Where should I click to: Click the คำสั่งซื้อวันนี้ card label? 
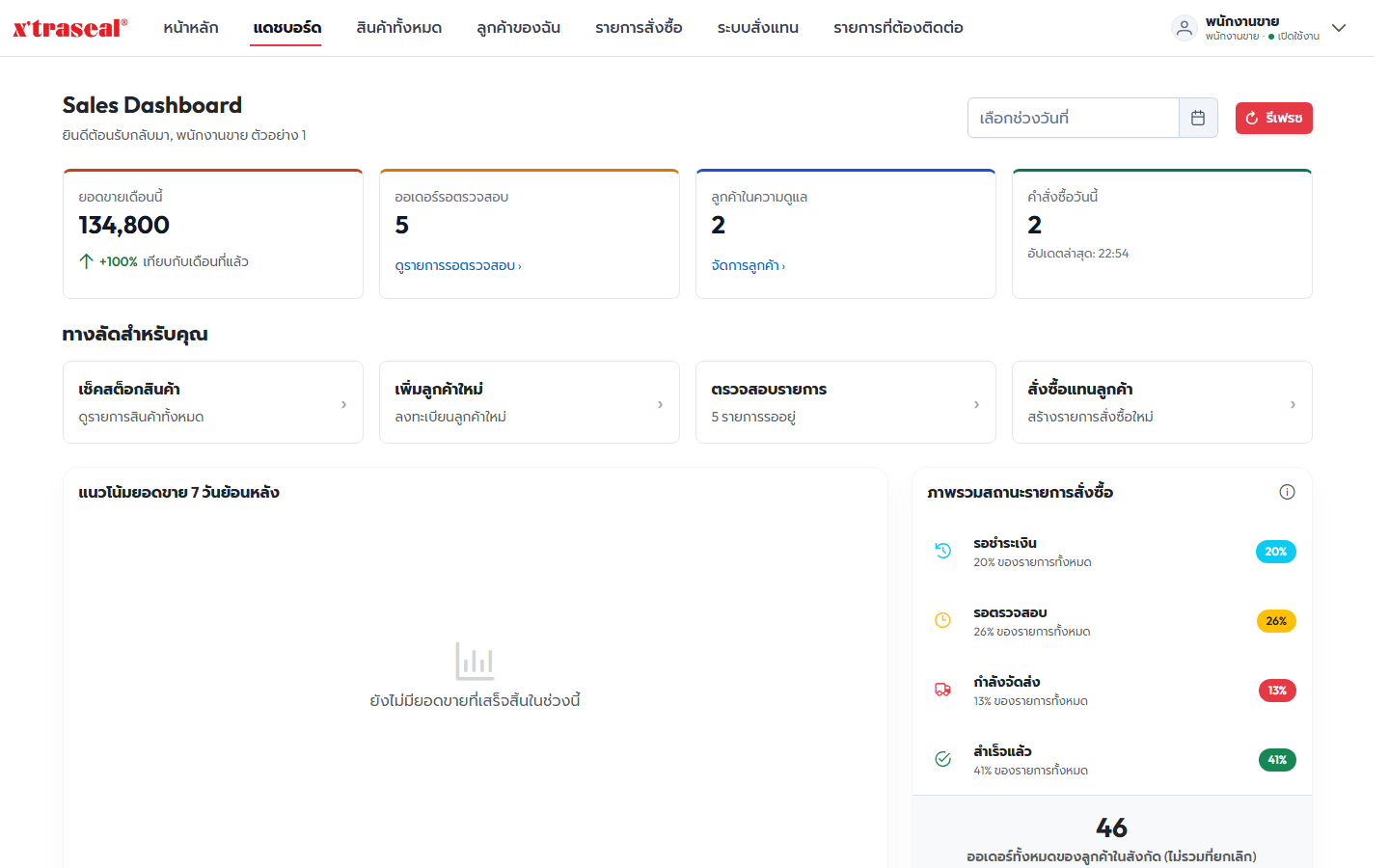(1063, 197)
